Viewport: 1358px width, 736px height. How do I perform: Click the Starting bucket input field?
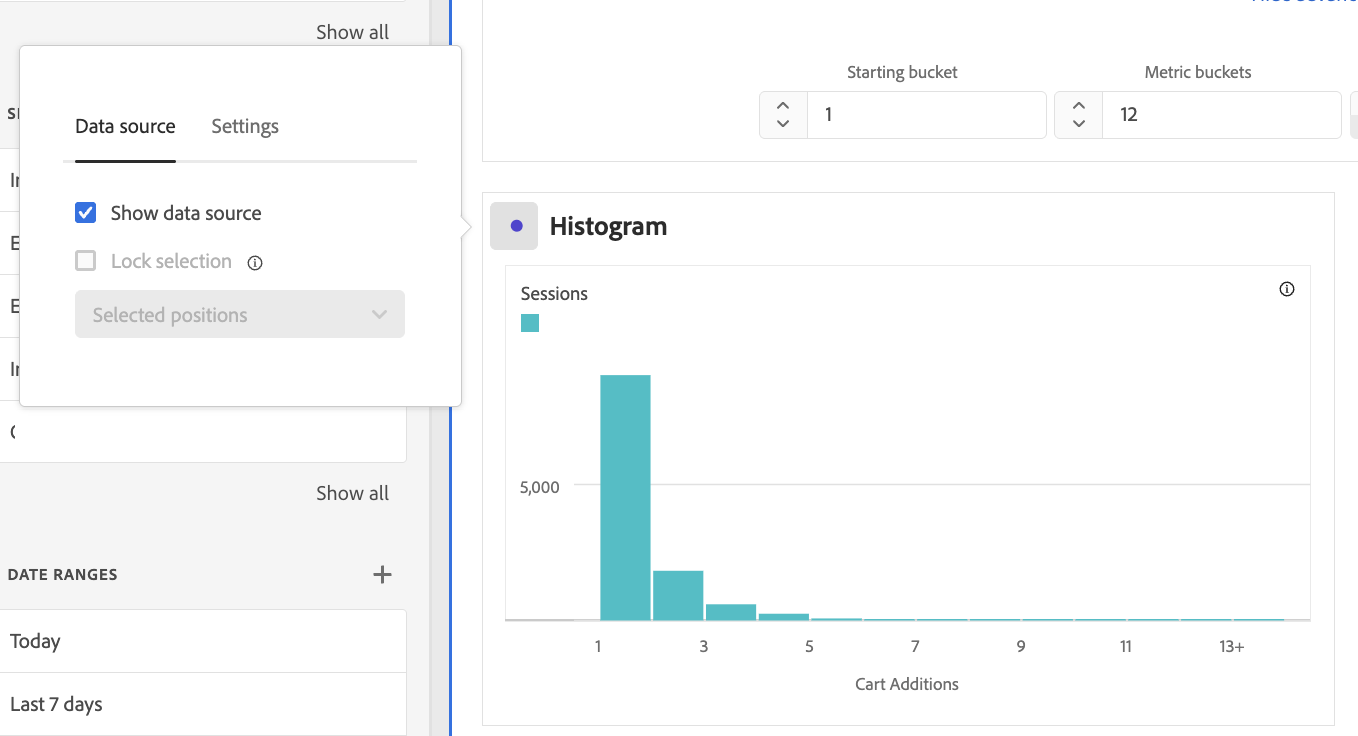coord(927,115)
